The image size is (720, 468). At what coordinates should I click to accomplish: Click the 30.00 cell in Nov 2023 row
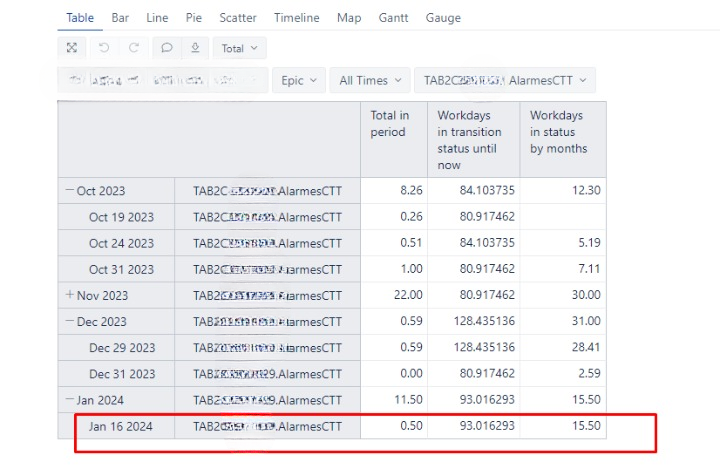pyautogui.click(x=563, y=294)
